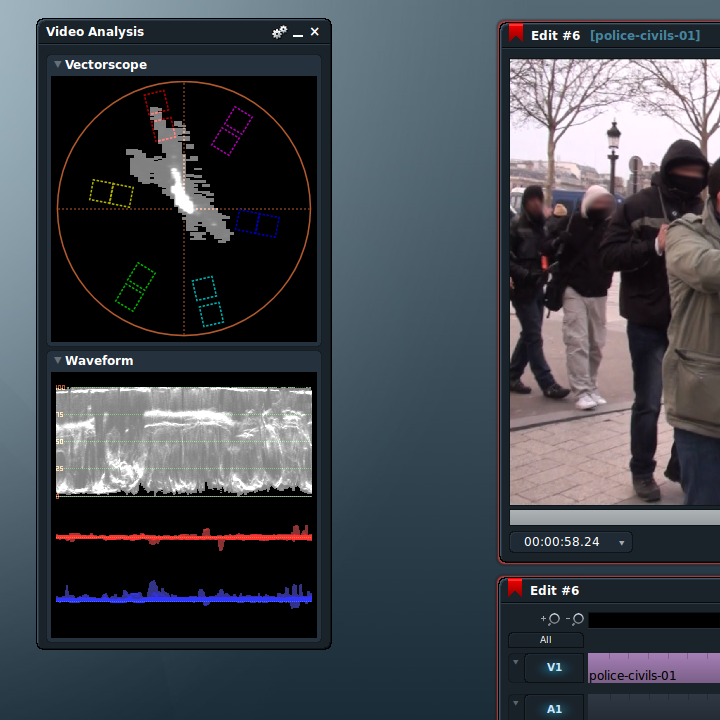Viewport: 720px width, 720px height.
Task: Open the timecode 00:00:58.24 dropdown arrow
Action: coord(621,543)
